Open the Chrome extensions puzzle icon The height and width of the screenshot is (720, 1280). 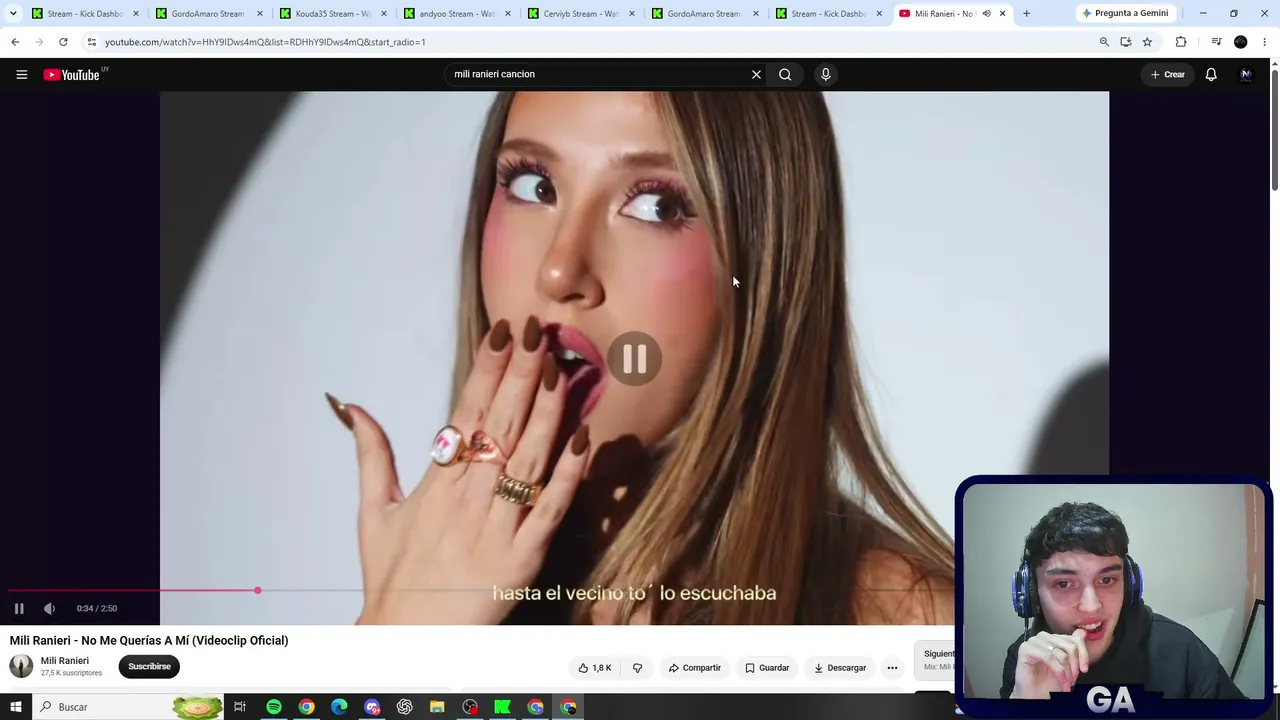tap(1181, 42)
